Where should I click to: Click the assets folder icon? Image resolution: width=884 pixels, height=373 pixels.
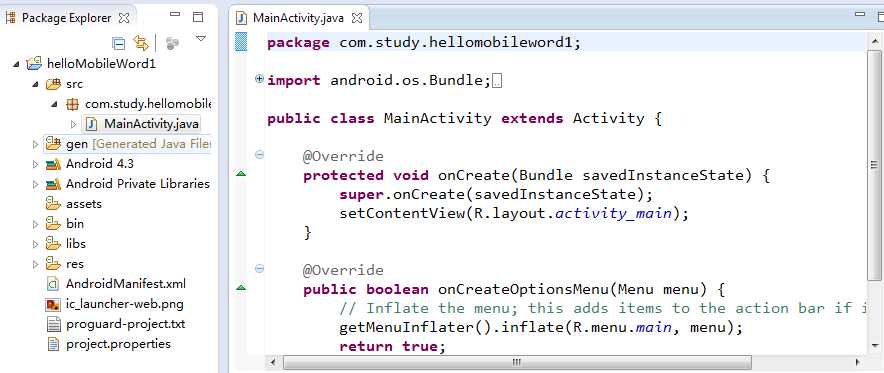[53, 203]
